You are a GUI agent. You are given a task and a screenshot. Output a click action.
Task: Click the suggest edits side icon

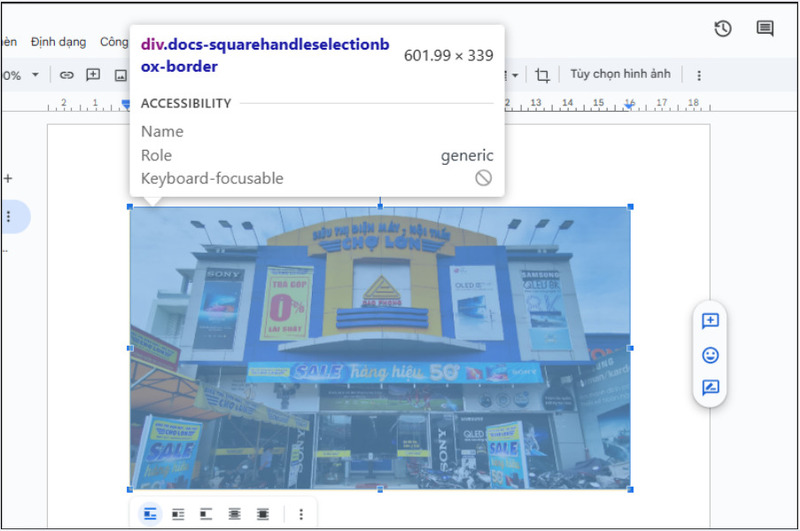pos(711,388)
